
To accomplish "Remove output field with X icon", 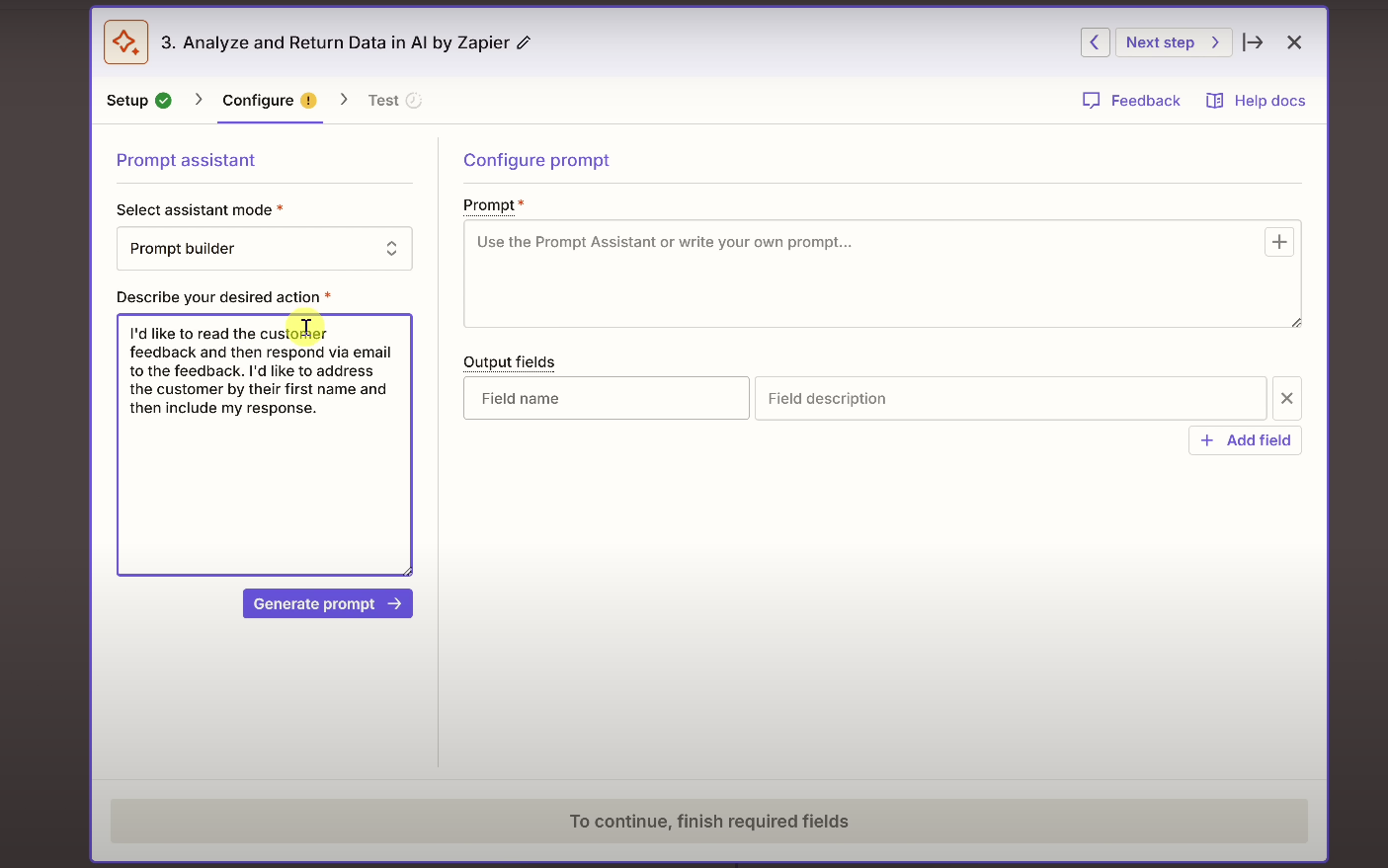I will tap(1287, 398).
